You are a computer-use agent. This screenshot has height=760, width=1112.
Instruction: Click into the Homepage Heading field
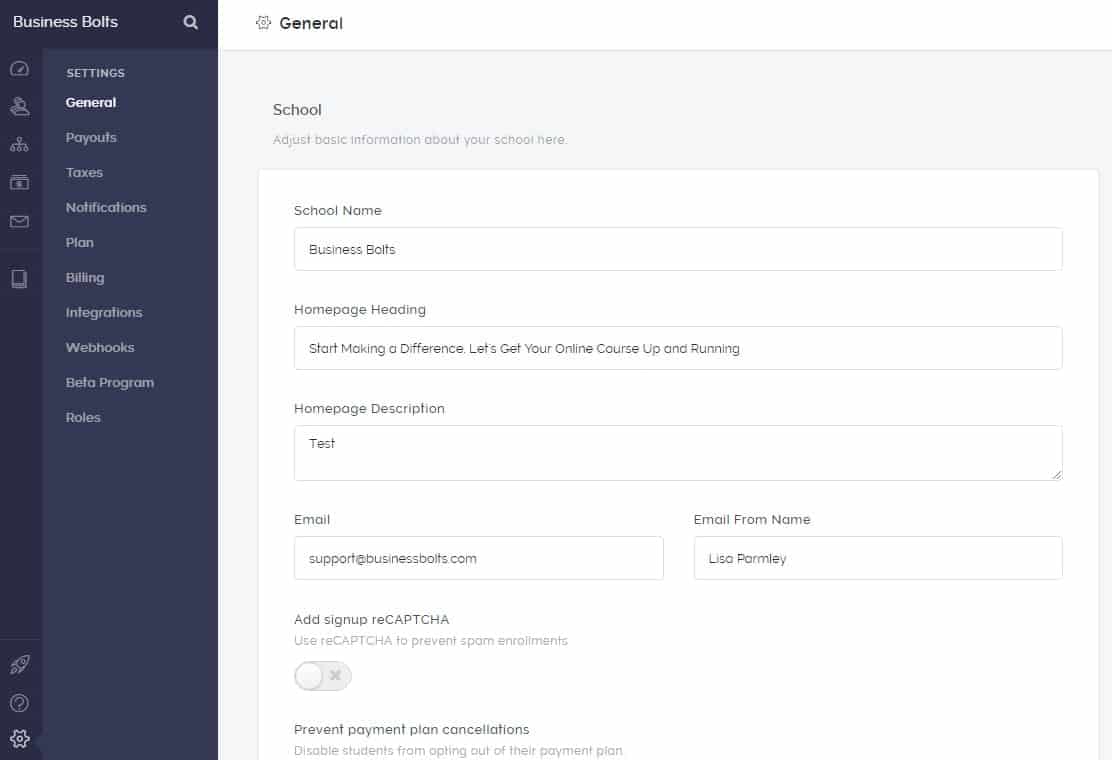click(677, 349)
